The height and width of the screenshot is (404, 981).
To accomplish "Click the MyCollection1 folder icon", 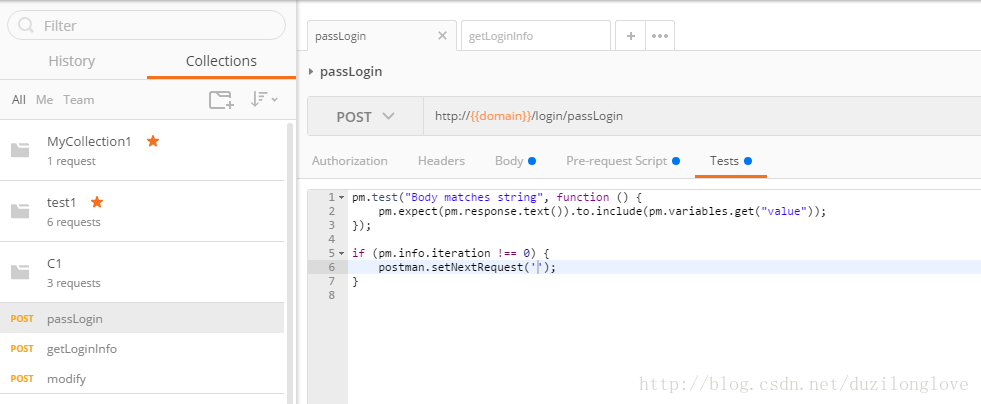I will coord(20,150).
